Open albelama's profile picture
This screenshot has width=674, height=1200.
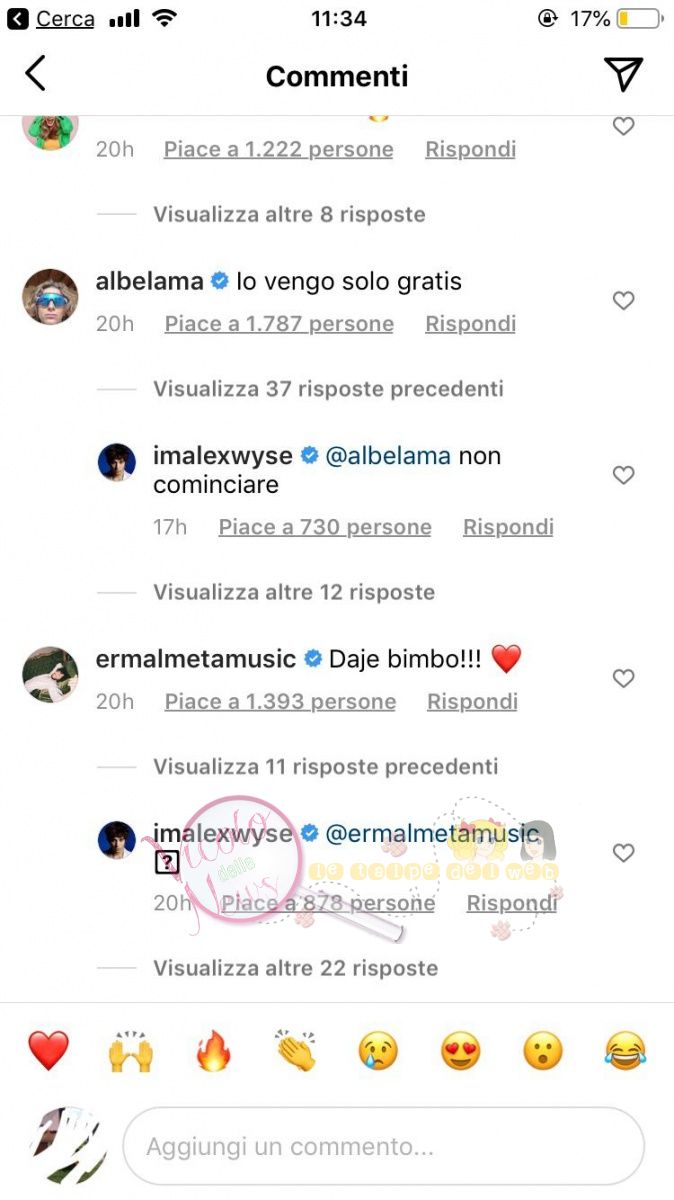(50, 297)
